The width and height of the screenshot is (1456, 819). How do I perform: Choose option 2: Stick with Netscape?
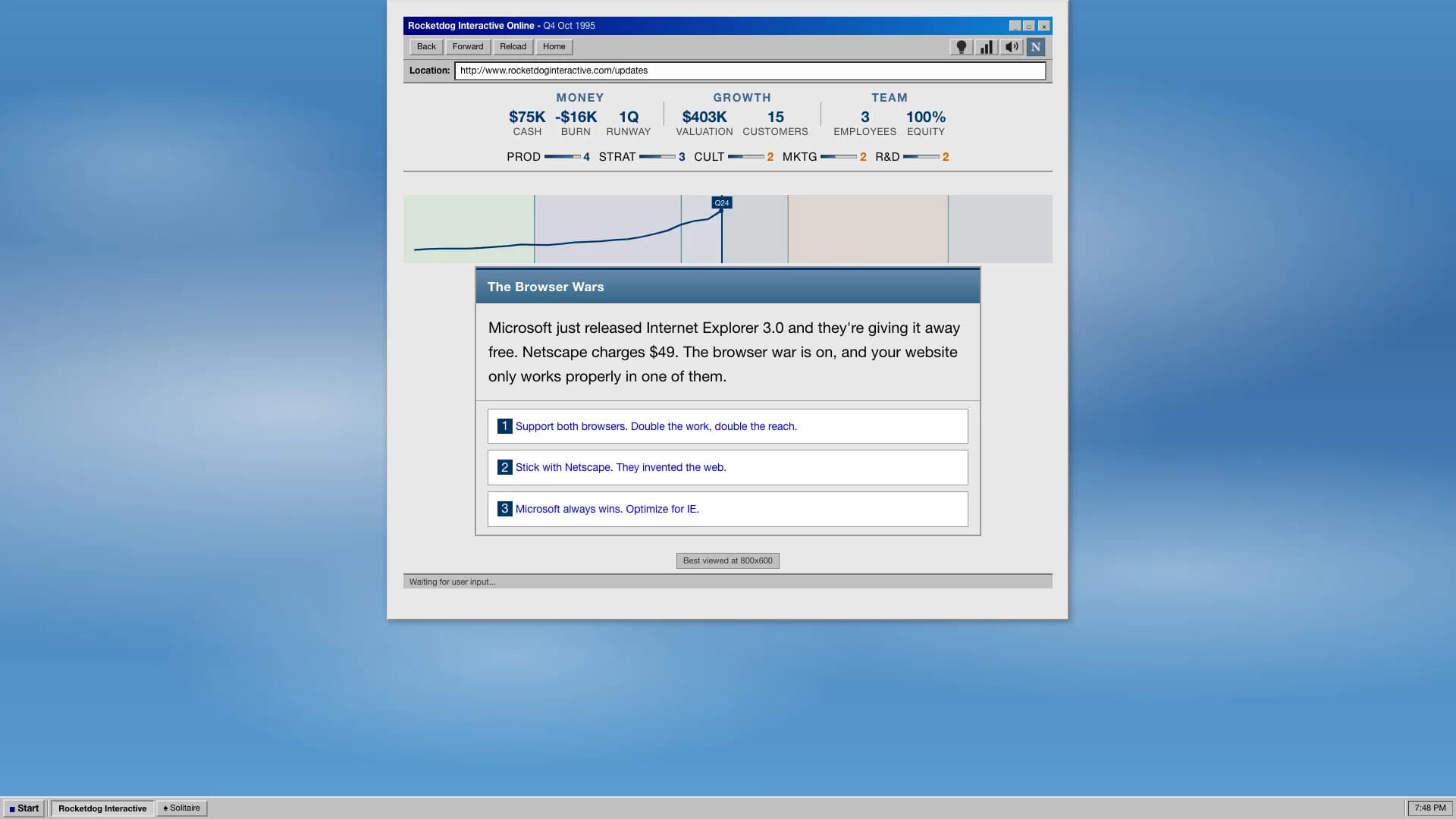click(728, 467)
